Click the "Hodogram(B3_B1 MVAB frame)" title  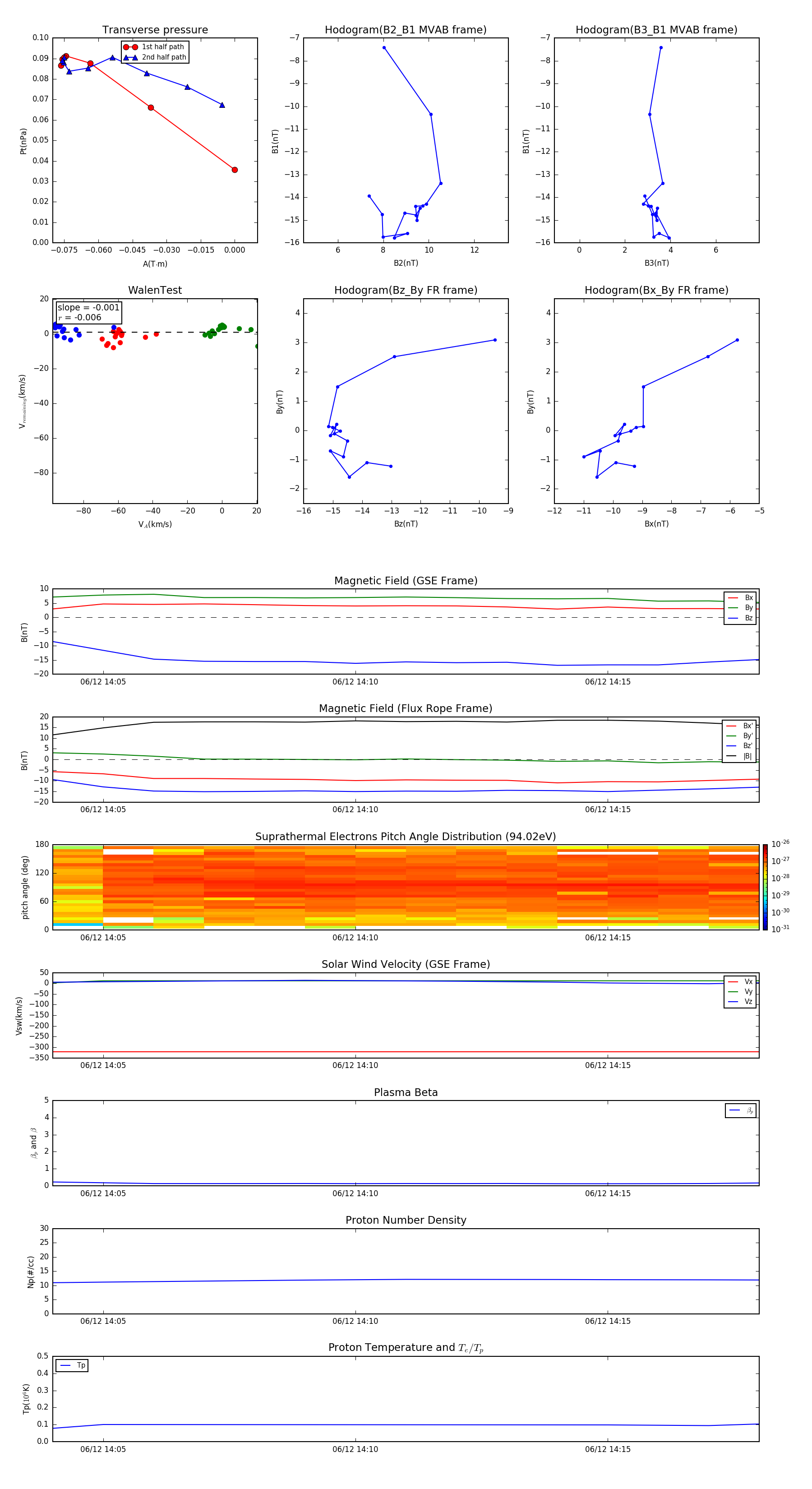coord(656,30)
